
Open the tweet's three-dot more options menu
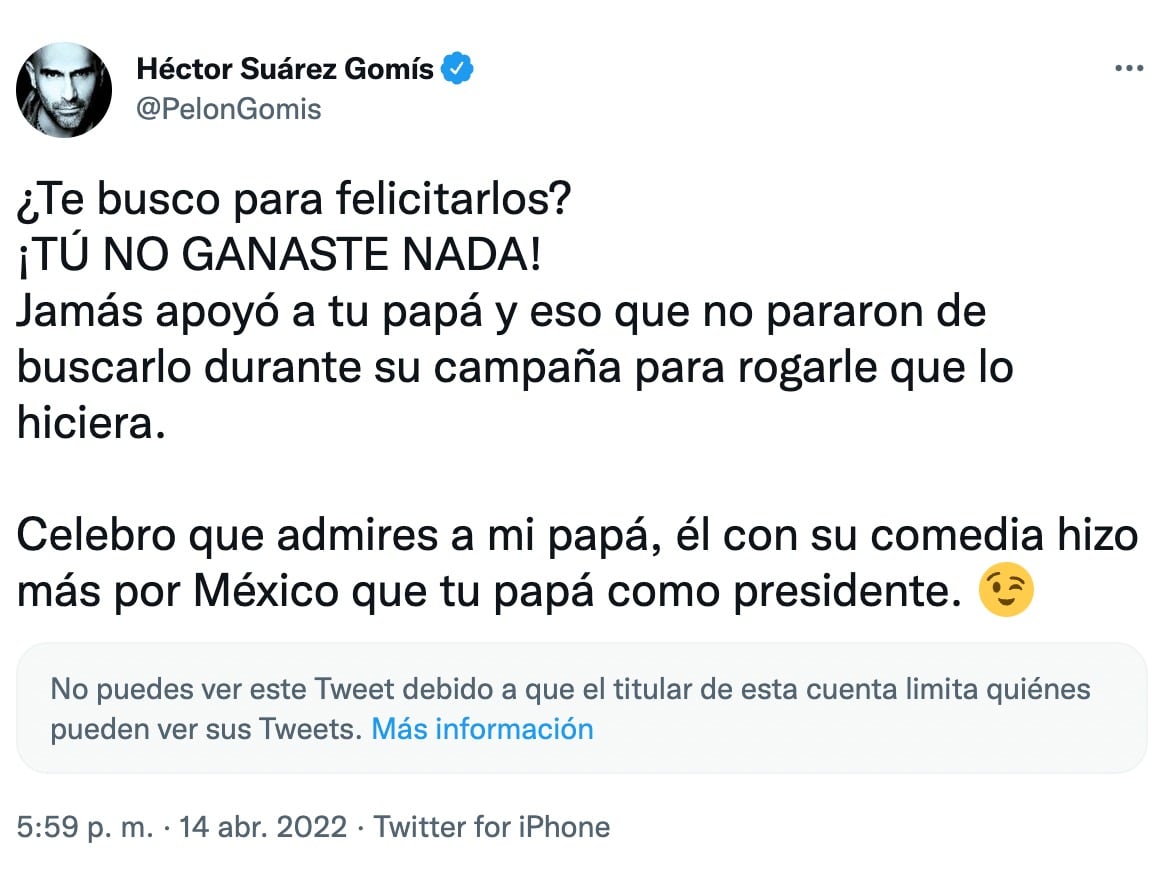coord(1128,68)
